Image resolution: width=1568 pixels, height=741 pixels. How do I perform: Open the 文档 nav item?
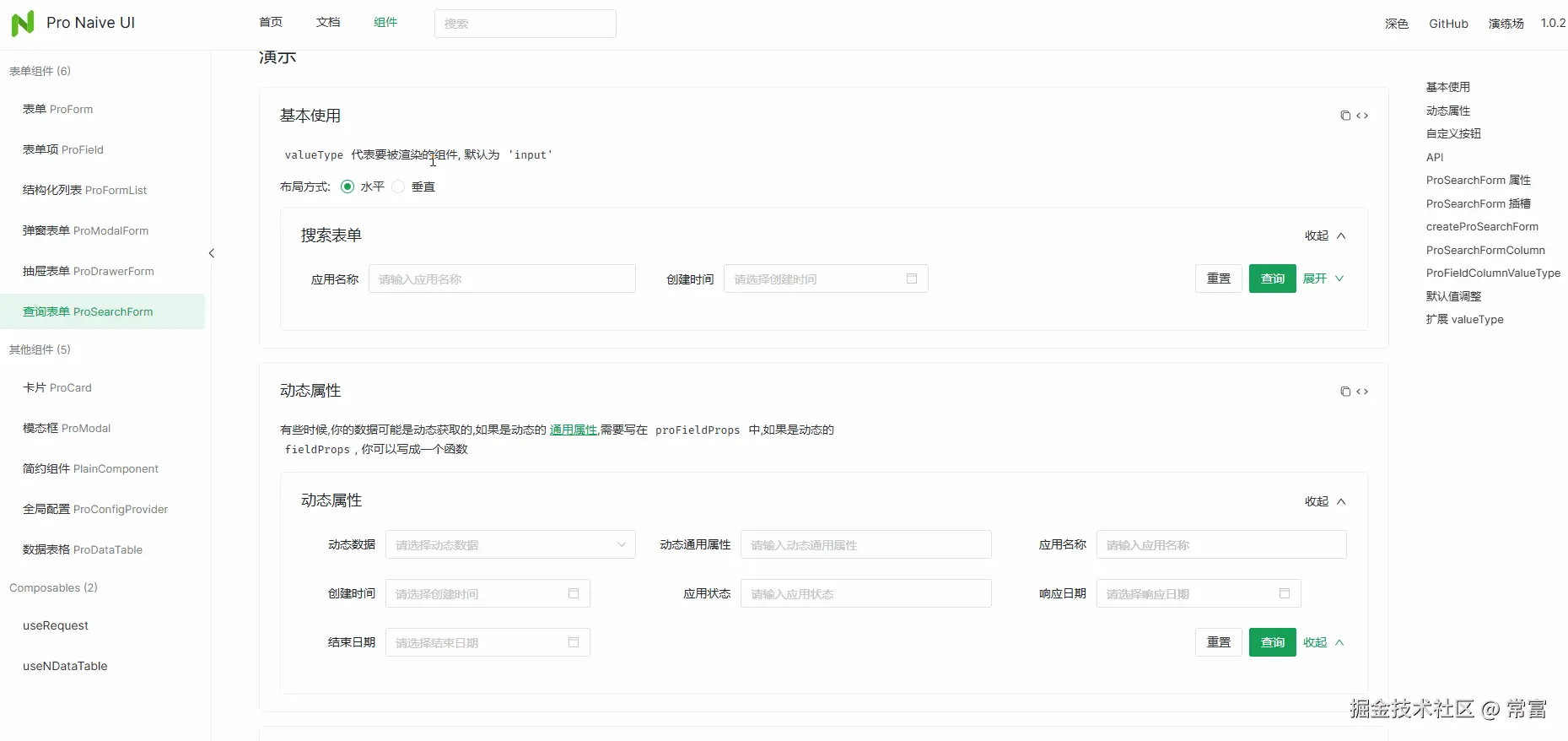pos(328,23)
